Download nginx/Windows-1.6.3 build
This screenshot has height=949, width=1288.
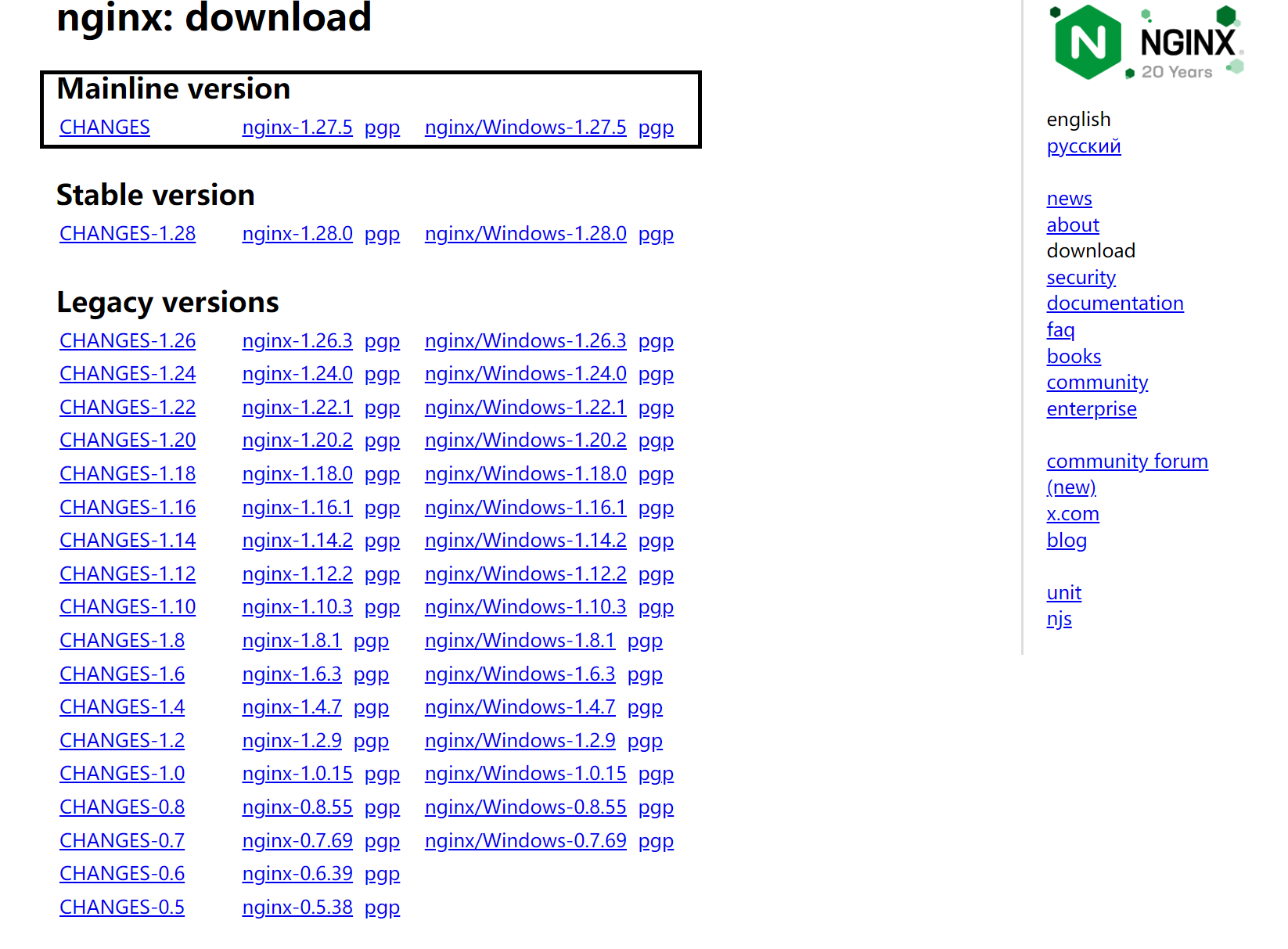tap(520, 674)
